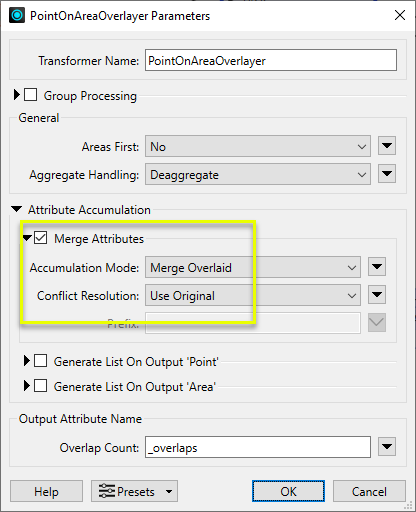Enable the Group Processing checkbox

30,95
